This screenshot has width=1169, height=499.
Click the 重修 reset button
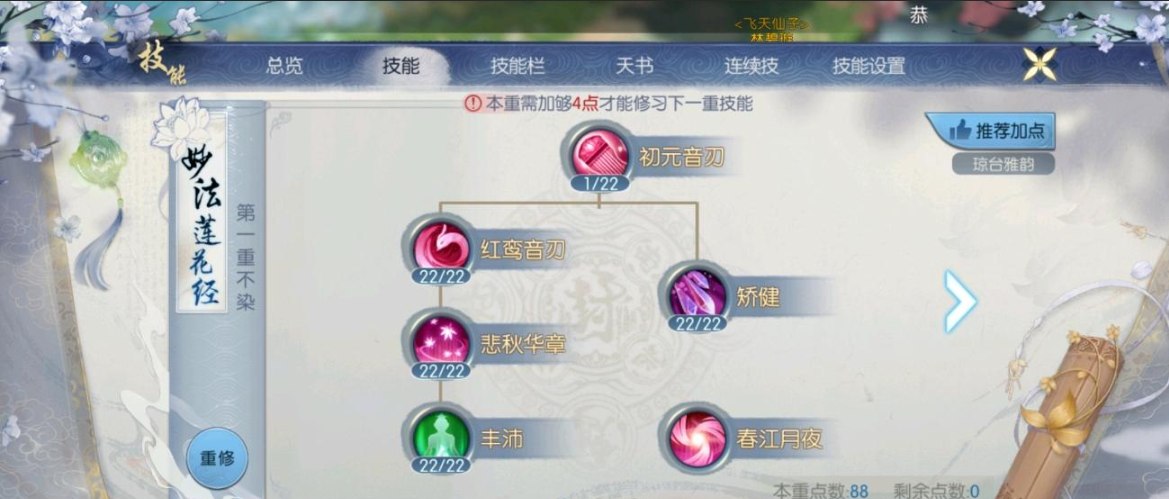point(217,458)
